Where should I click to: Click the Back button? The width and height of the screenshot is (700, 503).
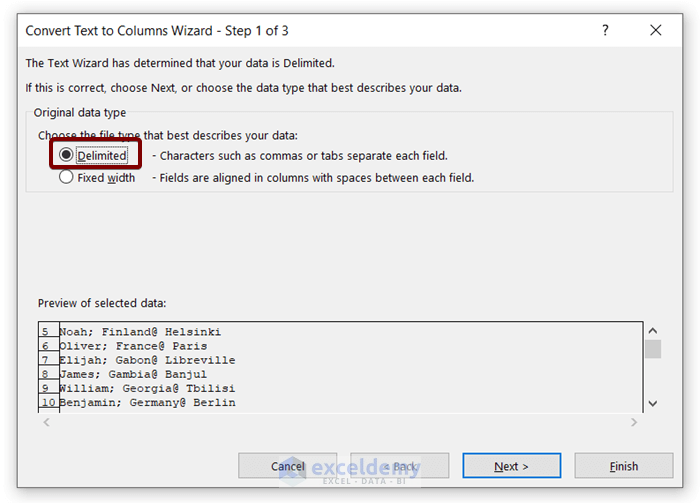(400, 466)
